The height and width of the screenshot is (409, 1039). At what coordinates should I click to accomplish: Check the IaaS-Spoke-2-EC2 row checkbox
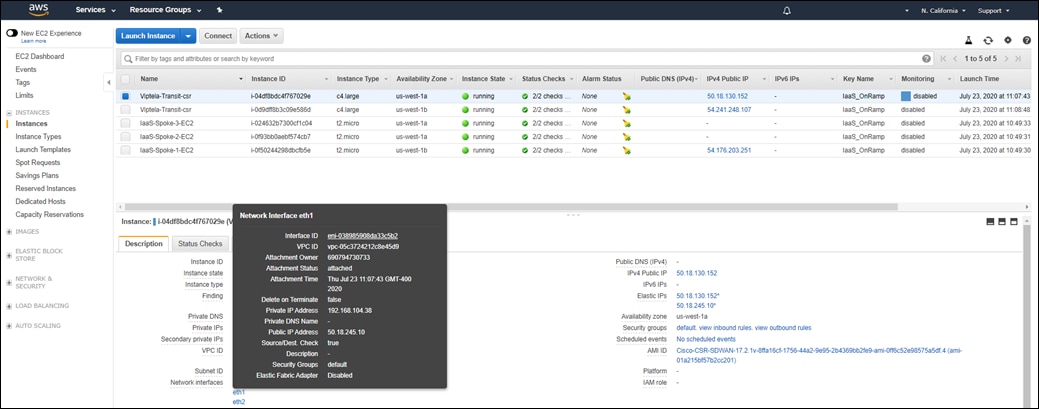(x=125, y=137)
